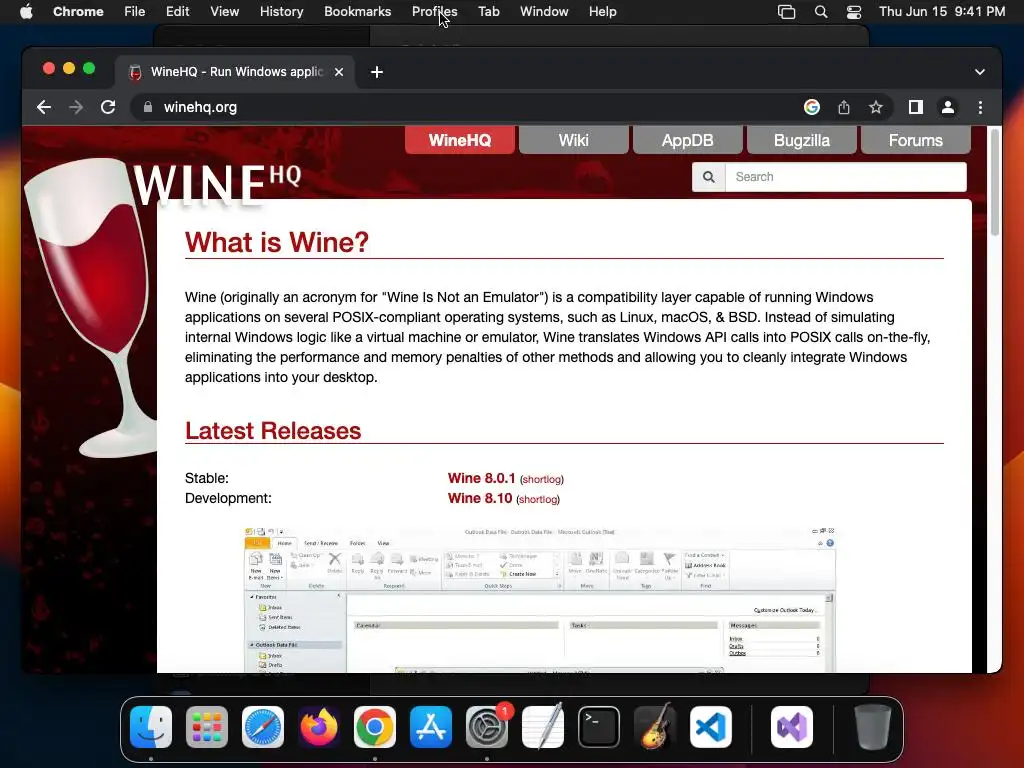Open the Chrome application menu

click(78, 12)
